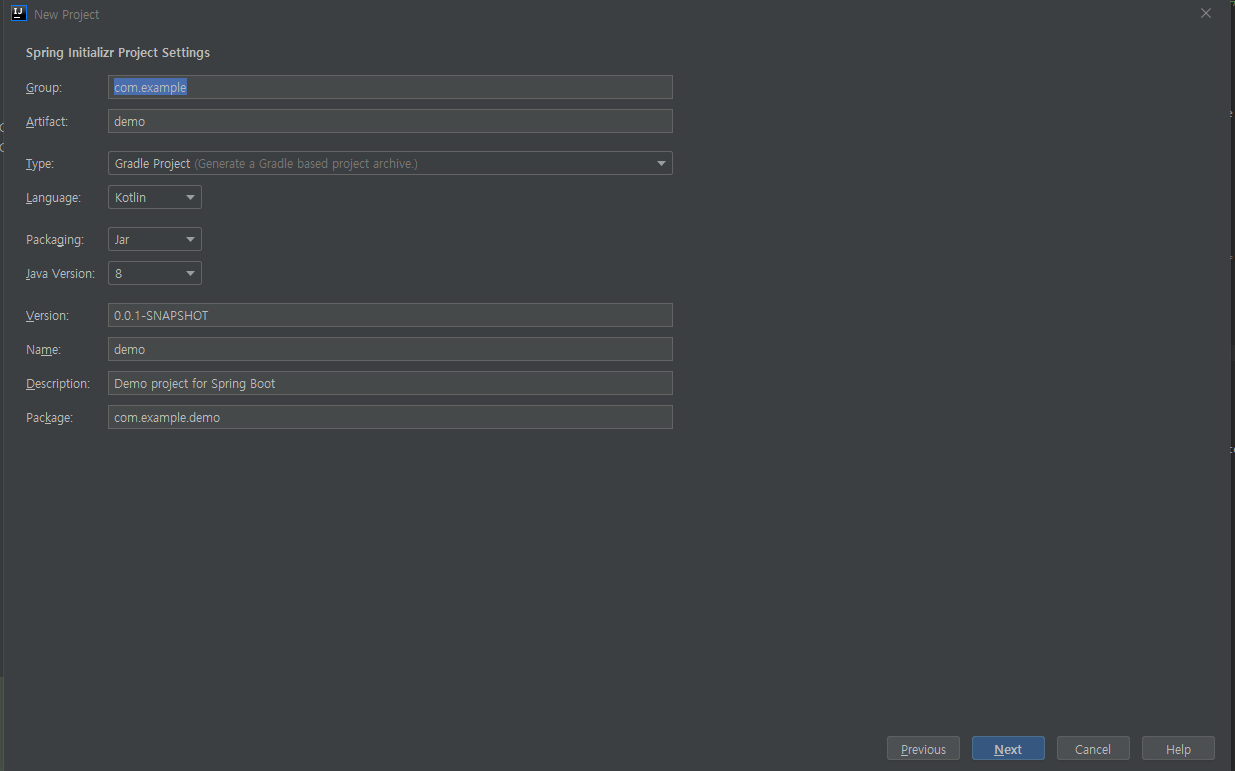Click the Java Version label

coord(61,274)
